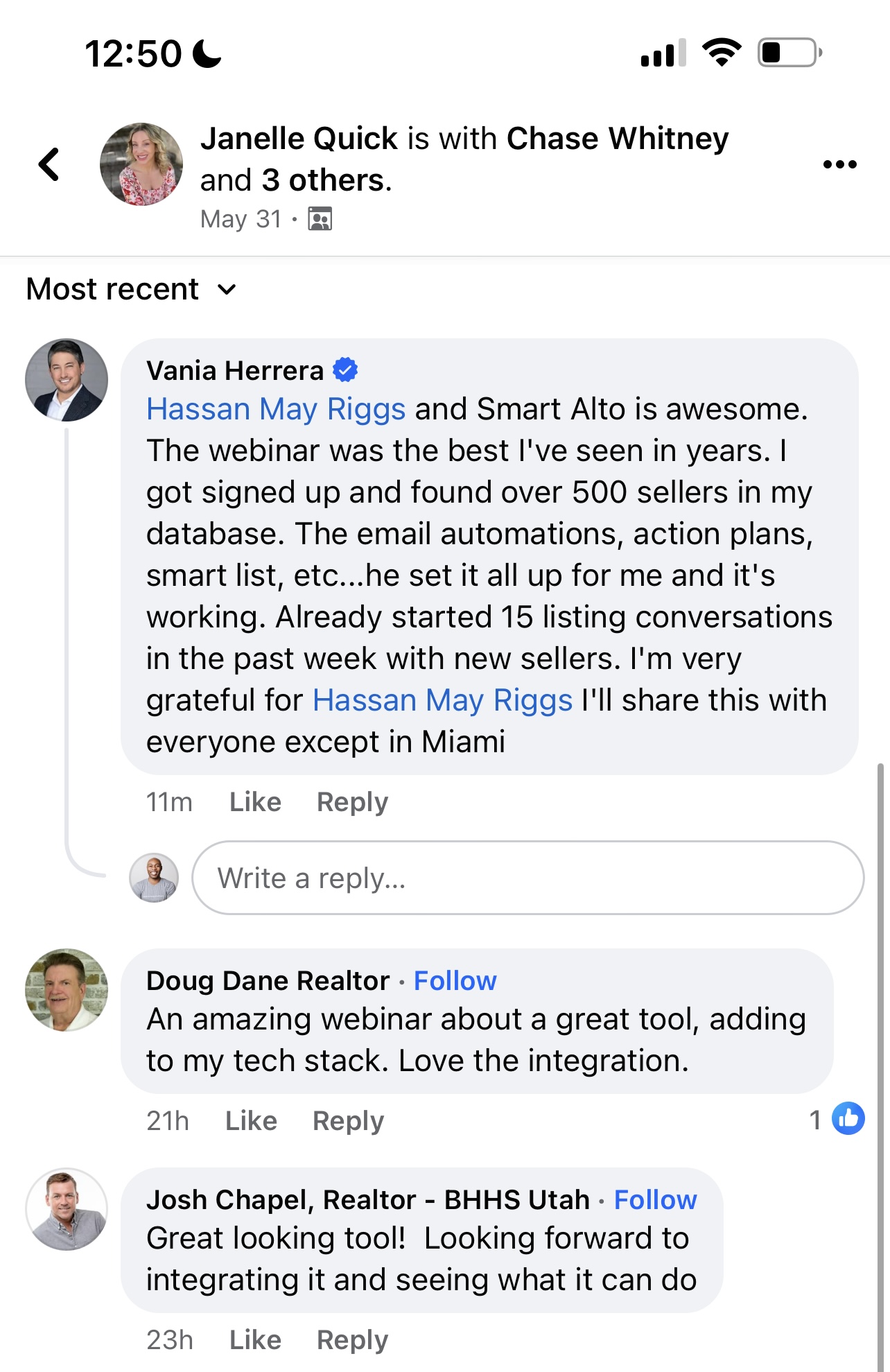Tap the Wi-Fi status icon
The width and height of the screenshot is (890, 1372).
722,53
